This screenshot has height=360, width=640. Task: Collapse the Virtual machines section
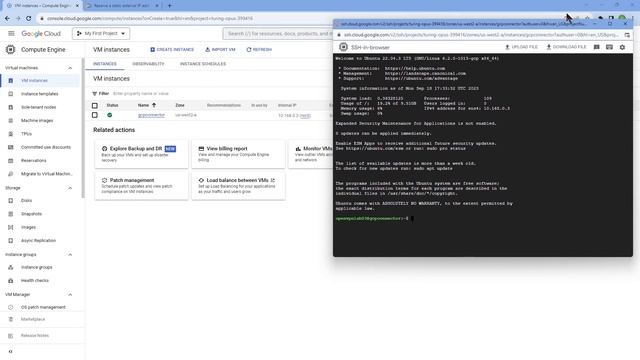coord(70,68)
